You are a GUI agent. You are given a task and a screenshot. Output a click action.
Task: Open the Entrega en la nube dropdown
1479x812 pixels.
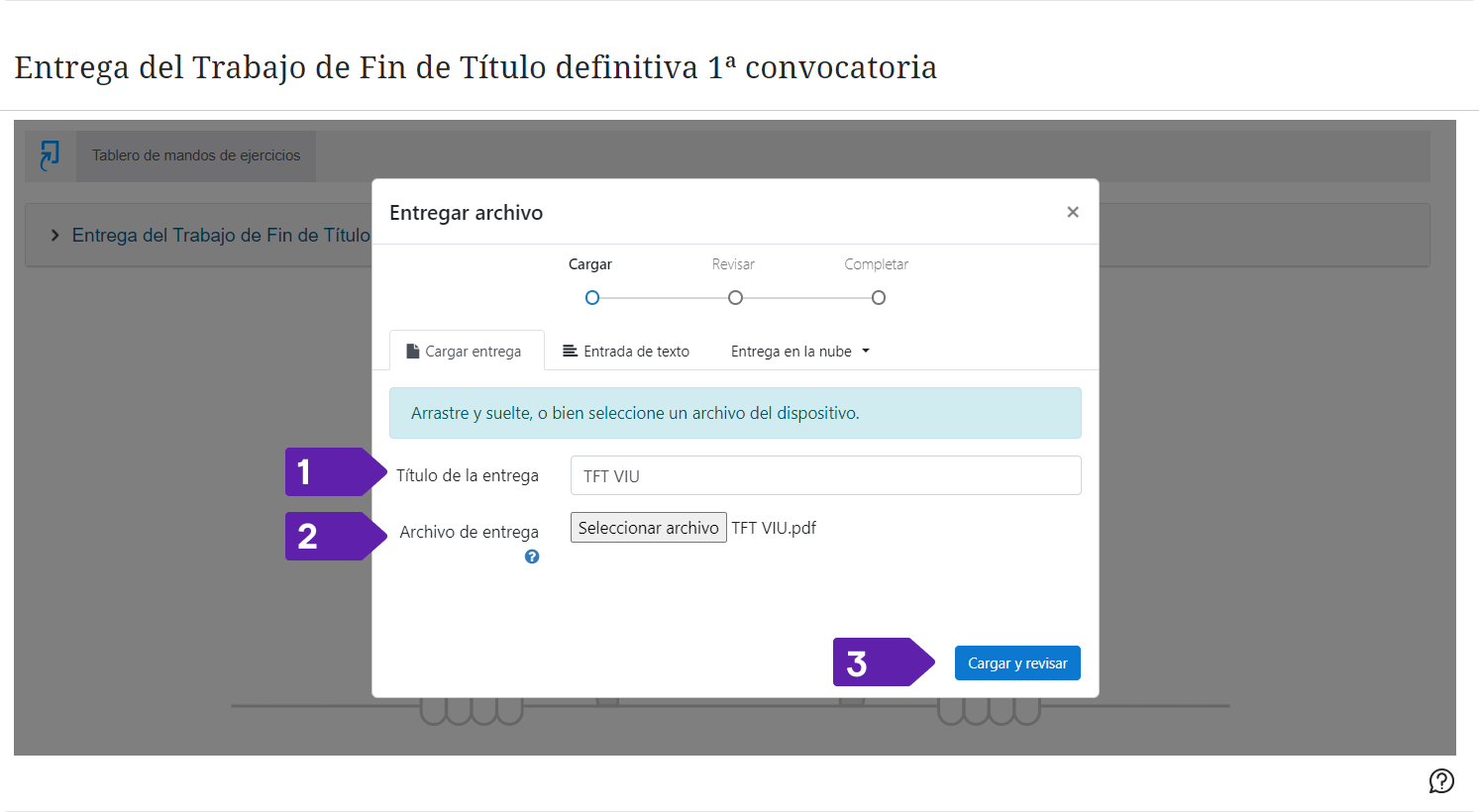point(799,352)
